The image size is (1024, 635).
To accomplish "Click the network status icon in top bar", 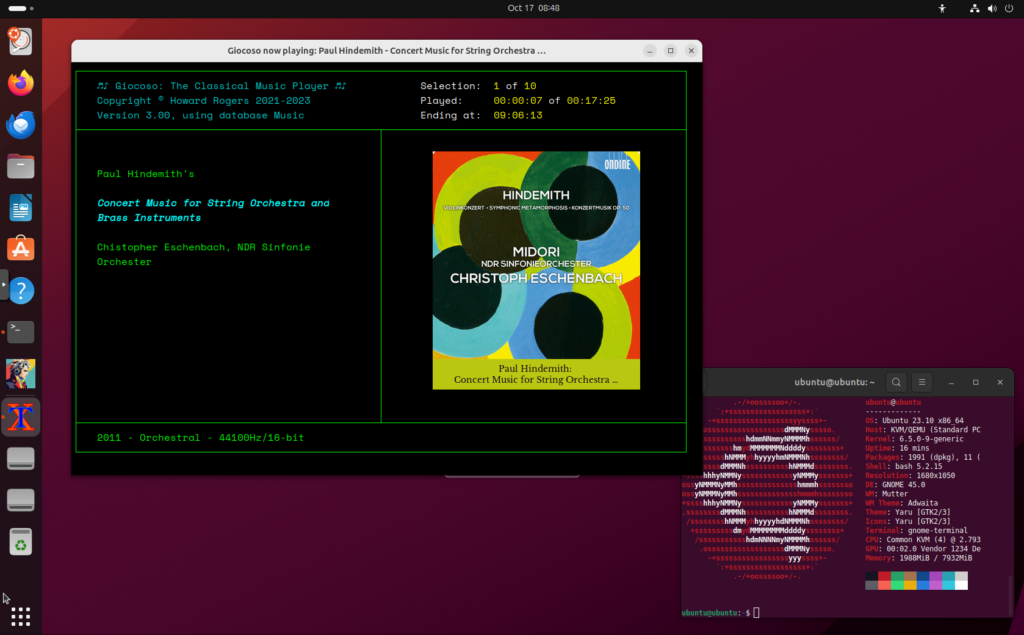I will point(974,8).
